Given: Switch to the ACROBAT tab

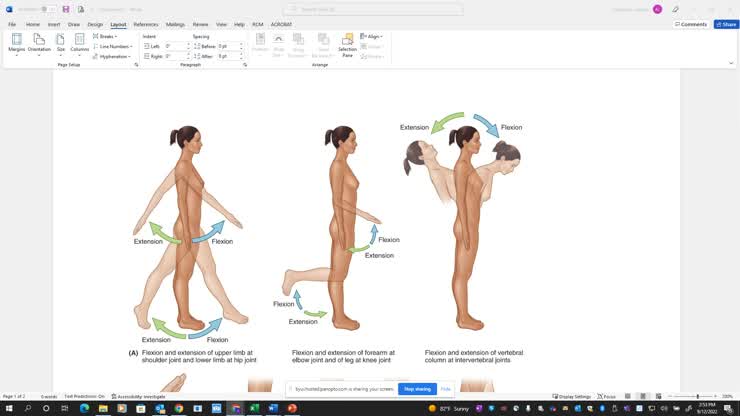Looking at the screenshot, I should click(x=281, y=24).
